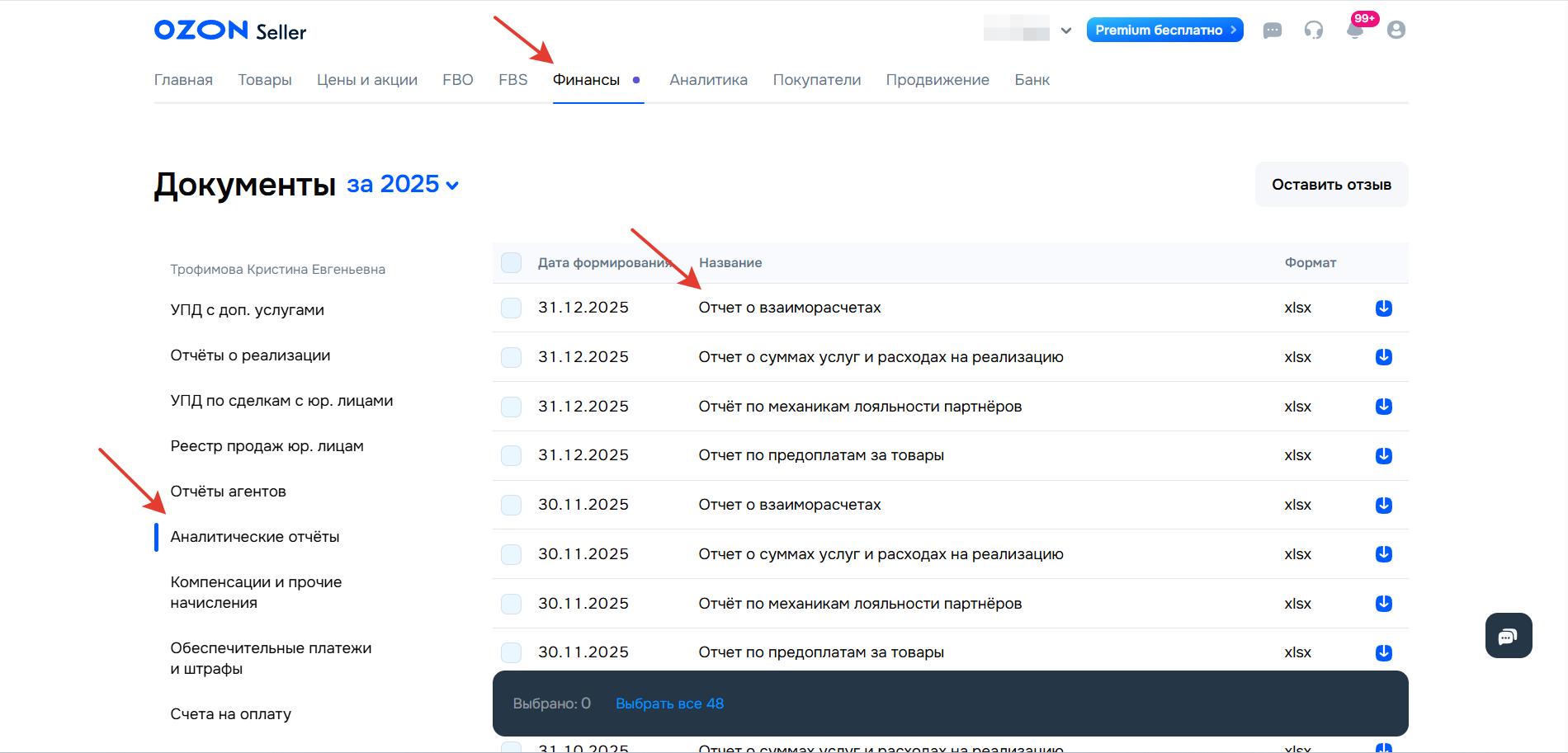Download the 31.12.2025 Отчет о взаиморасчетах file
The image size is (1568, 753).
coord(1383,308)
